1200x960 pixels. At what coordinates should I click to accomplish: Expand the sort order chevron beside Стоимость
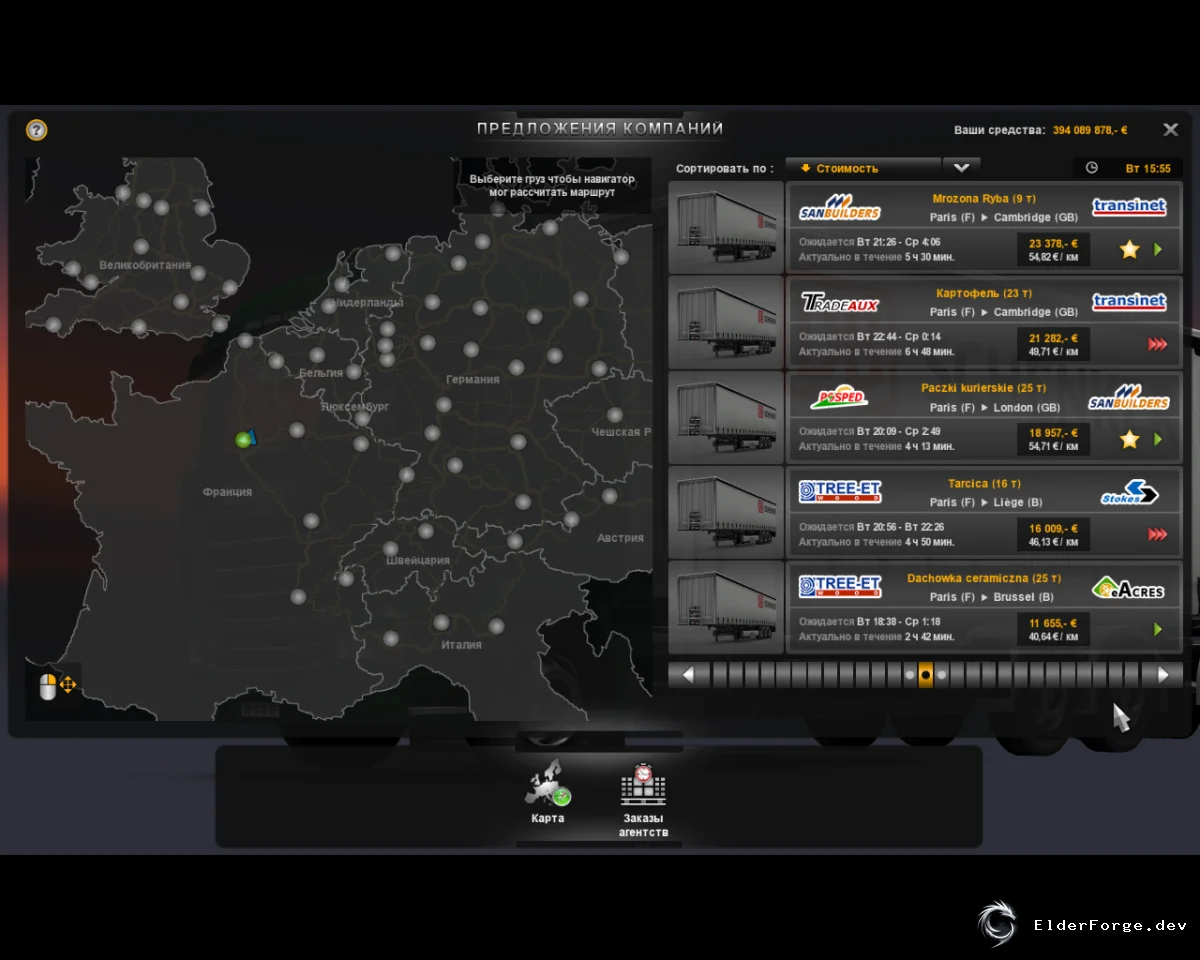click(x=961, y=168)
